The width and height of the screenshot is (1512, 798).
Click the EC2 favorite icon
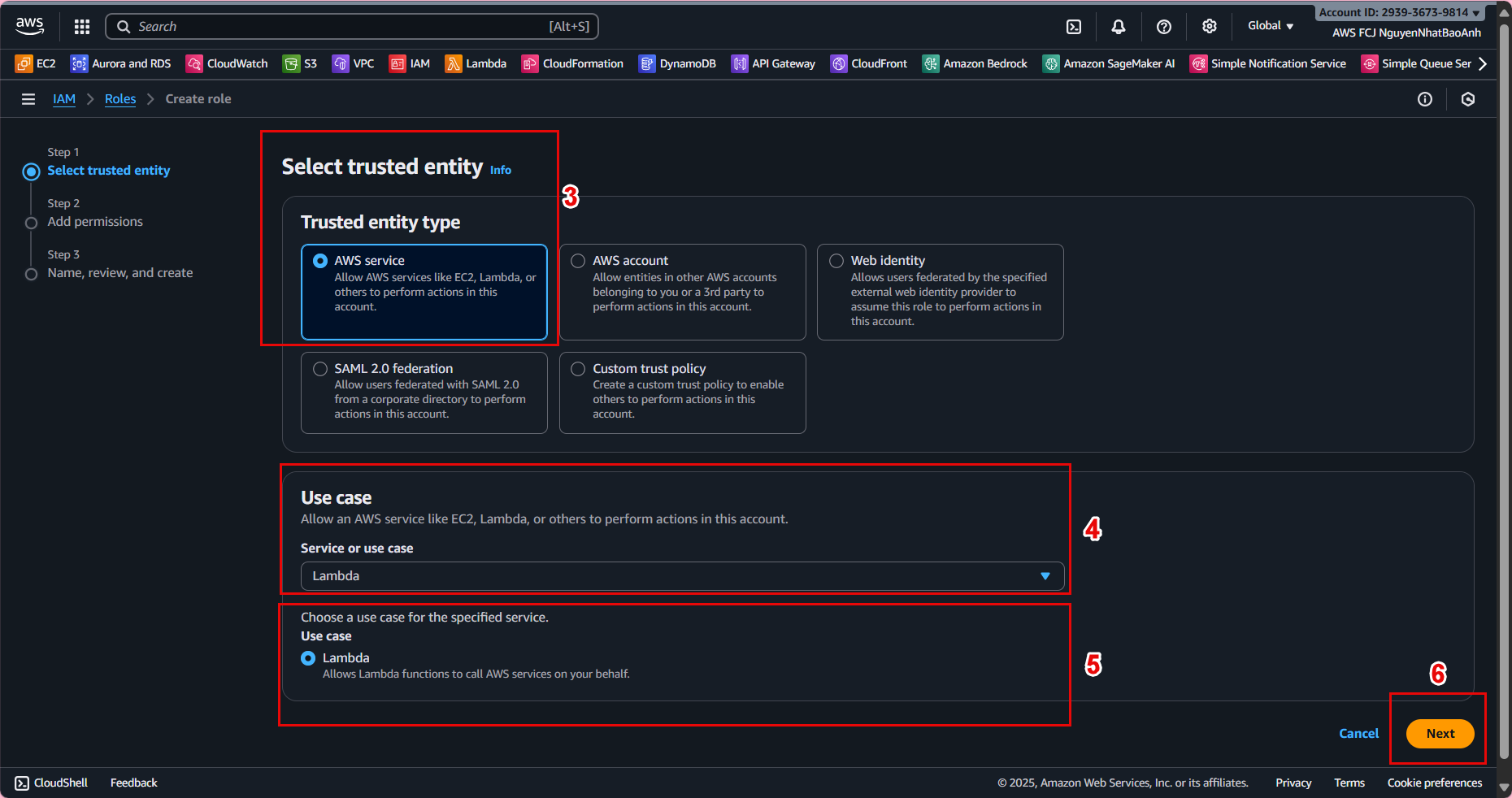coord(24,63)
